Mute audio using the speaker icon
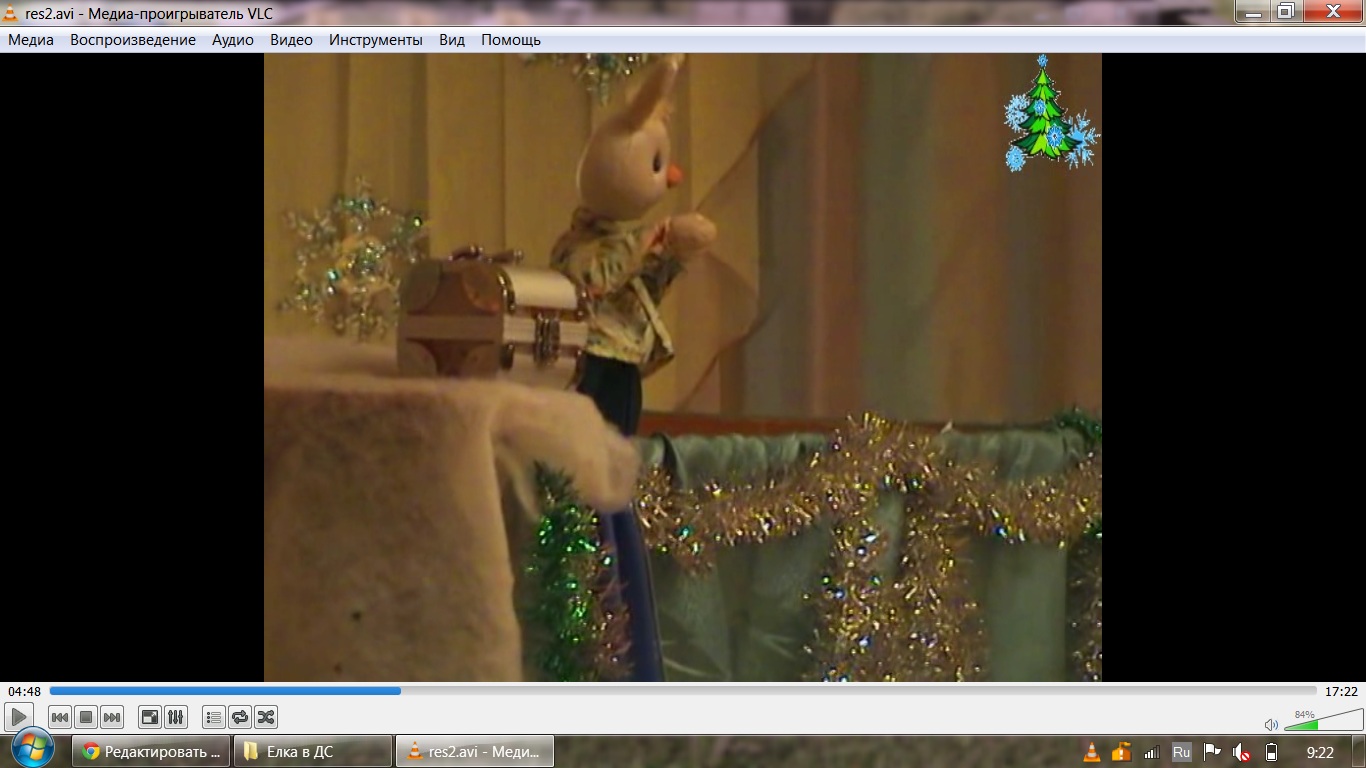Screen dimensions: 1366x768 point(1271,725)
